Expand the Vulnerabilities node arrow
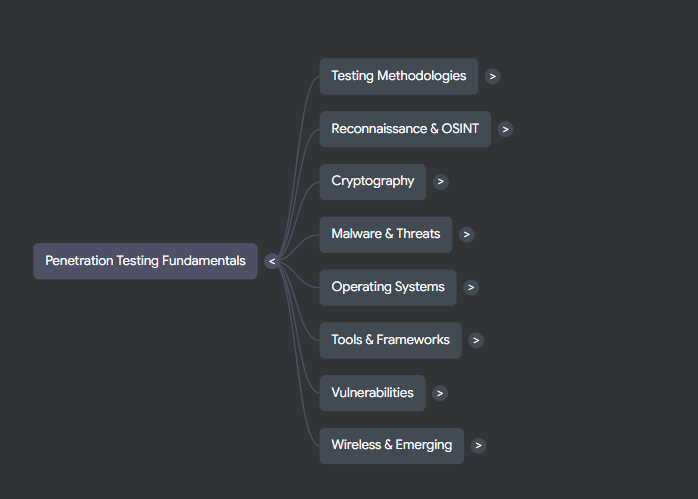698x499 pixels. pos(440,394)
